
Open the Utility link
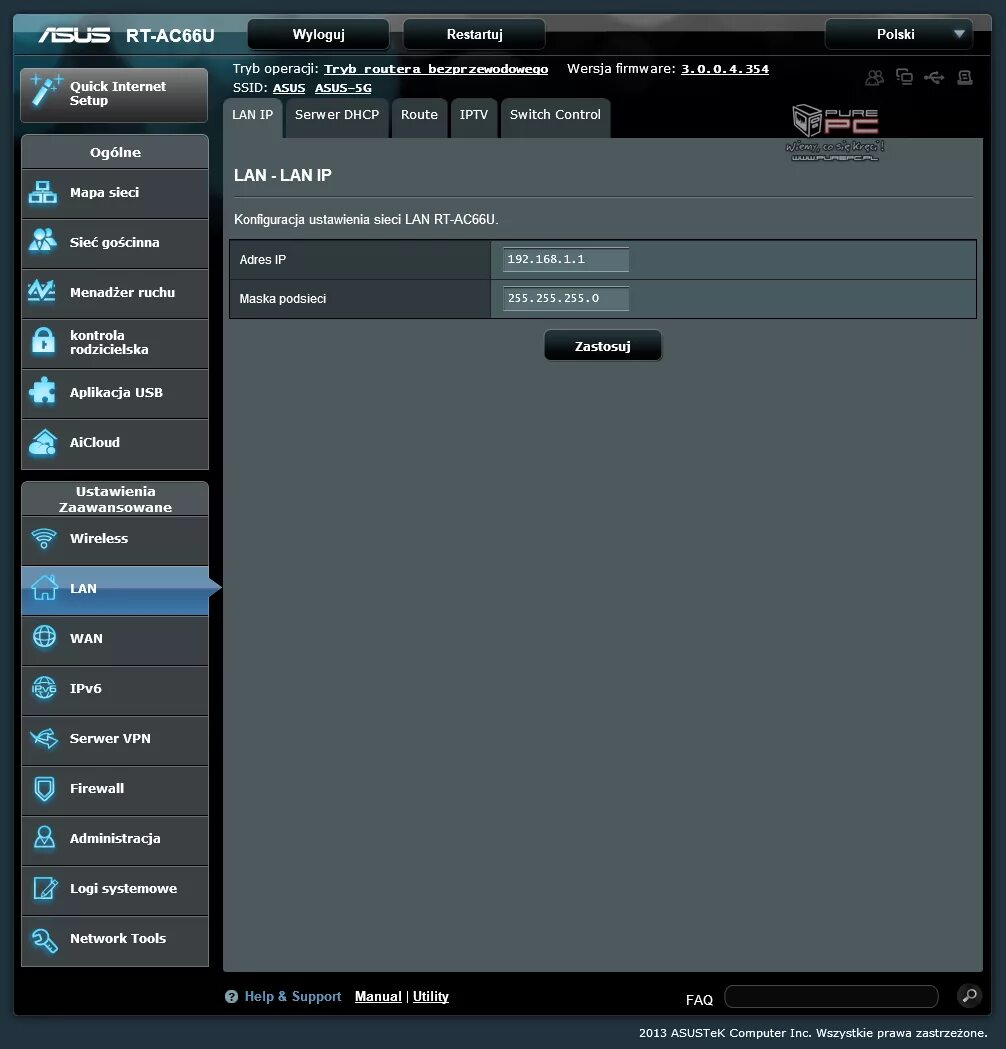pos(431,996)
